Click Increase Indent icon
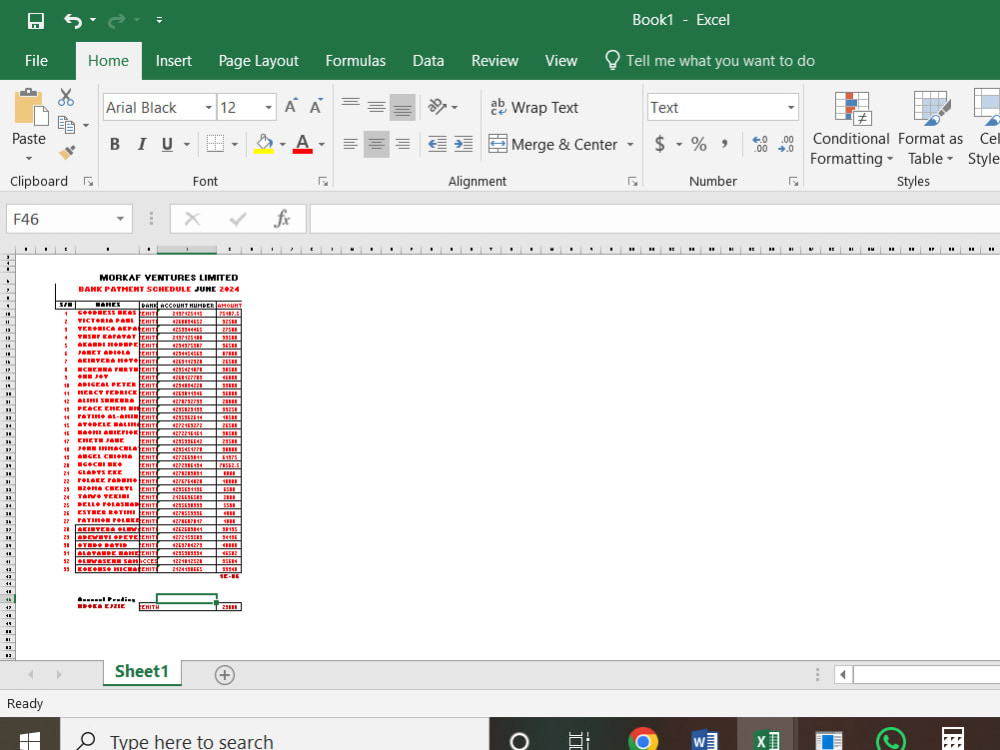Screen dimensions: 1000x750 tap(464, 144)
